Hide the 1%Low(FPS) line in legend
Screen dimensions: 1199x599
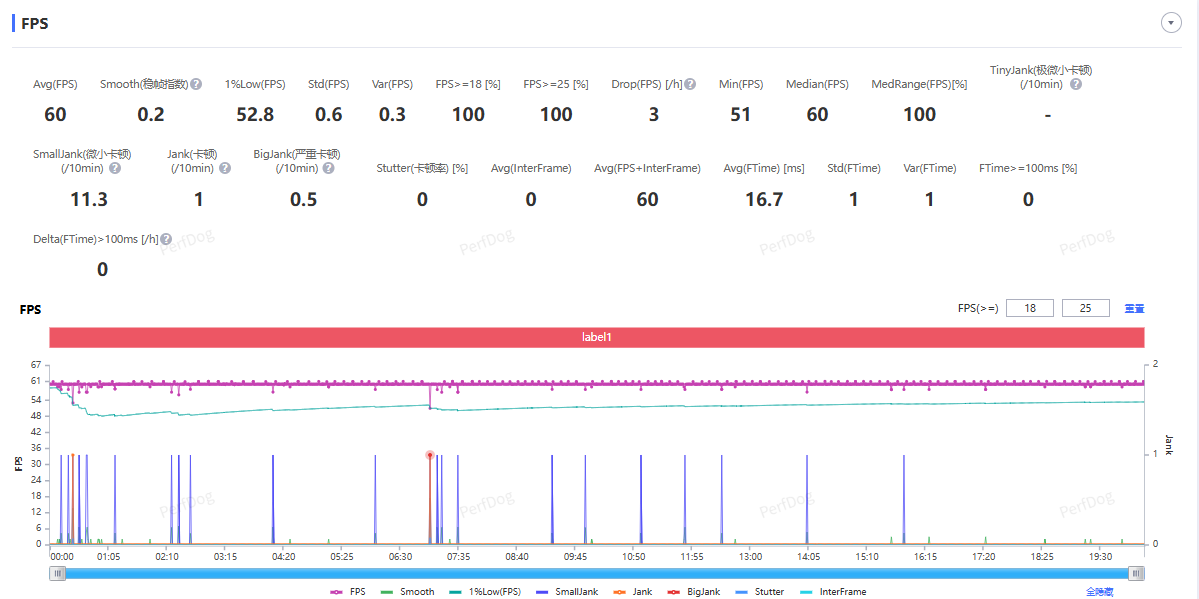484,592
